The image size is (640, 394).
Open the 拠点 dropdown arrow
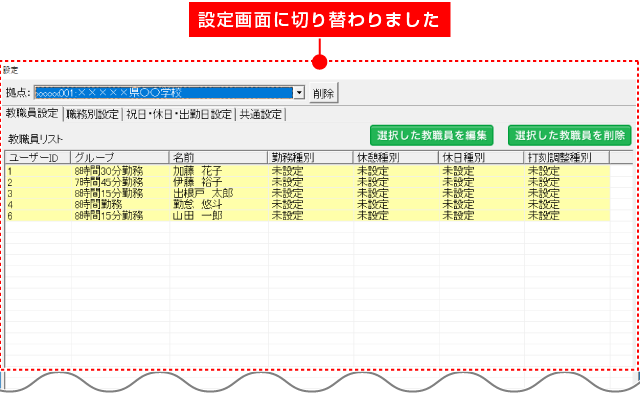[x=299, y=93]
